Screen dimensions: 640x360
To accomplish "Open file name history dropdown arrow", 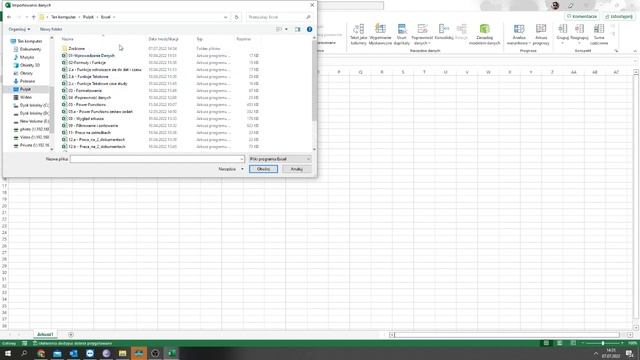I will pos(242,159).
